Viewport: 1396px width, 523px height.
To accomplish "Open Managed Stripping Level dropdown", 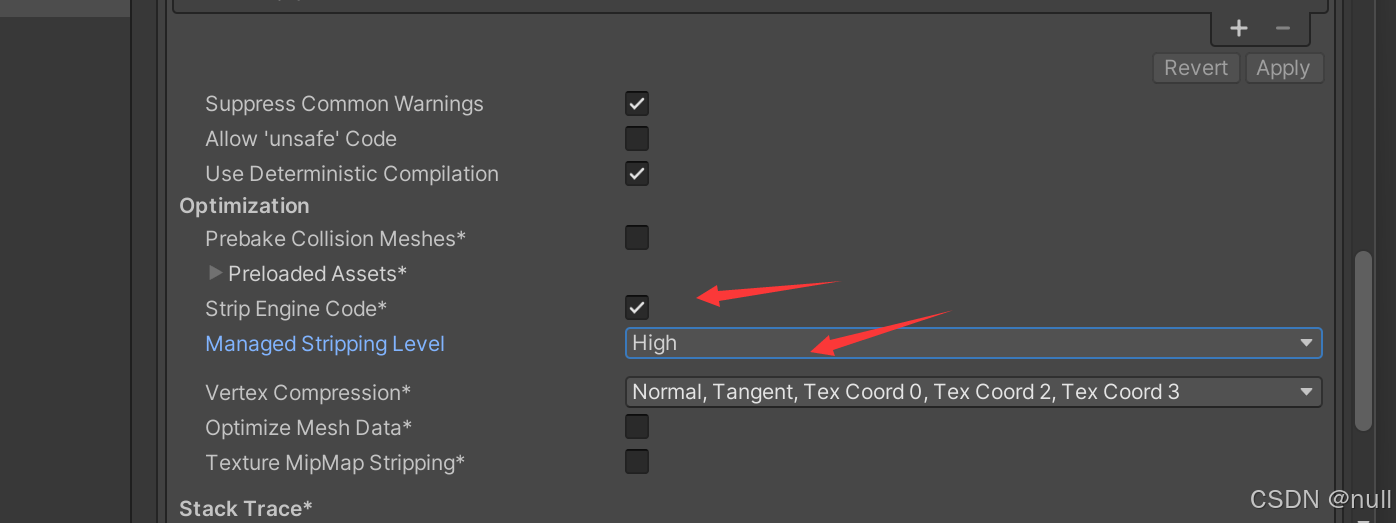I will coord(973,343).
